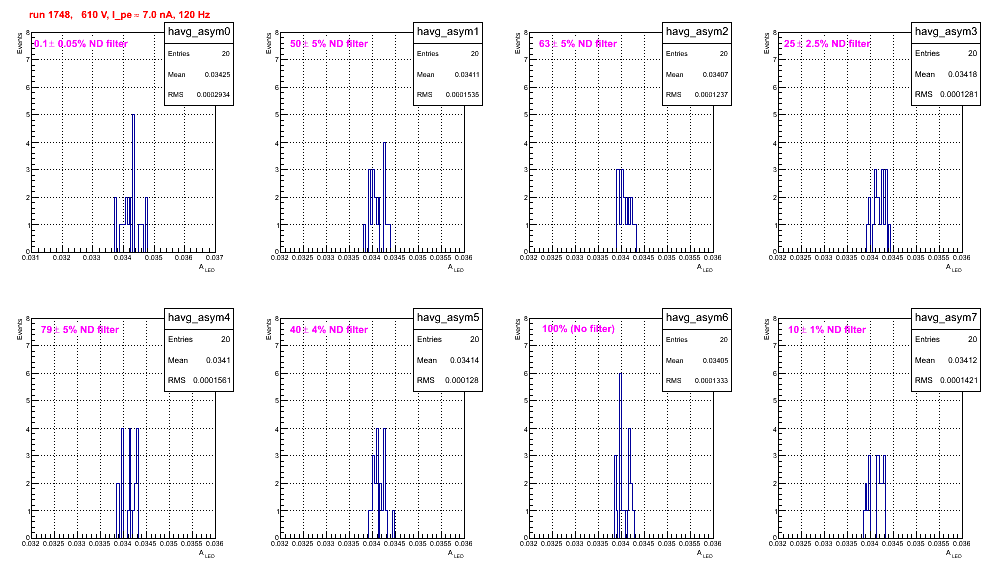Viewport: 996px width, 572px height.
Task: Click RMS 0.0002934 in havg_asym0 stats
Action: tap(199, 95)
